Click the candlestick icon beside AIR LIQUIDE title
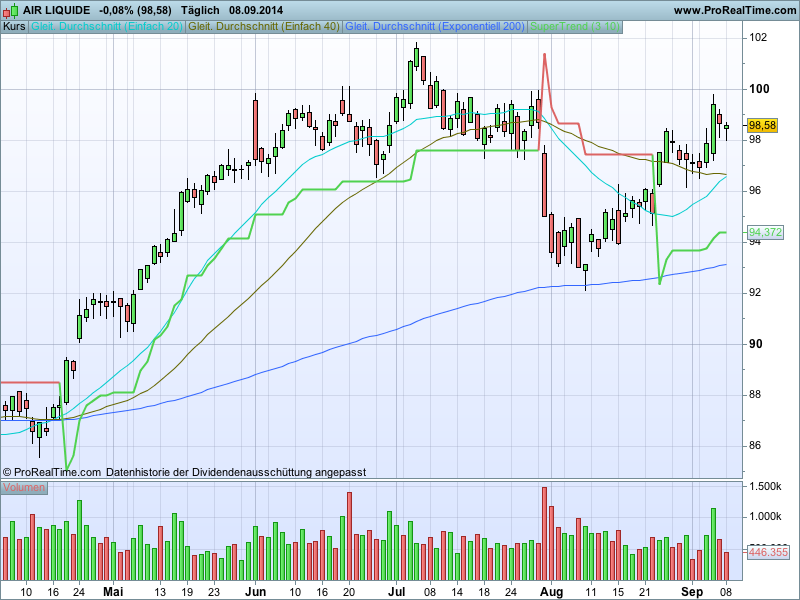Image resolution: width=800 pixels, height=600 pixels. point(10,10)
